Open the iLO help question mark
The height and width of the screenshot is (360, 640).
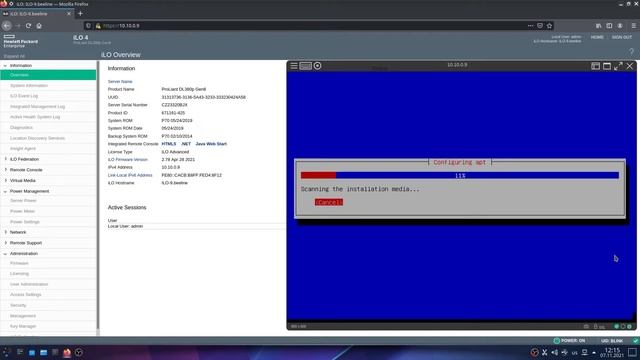coord(631,51)
